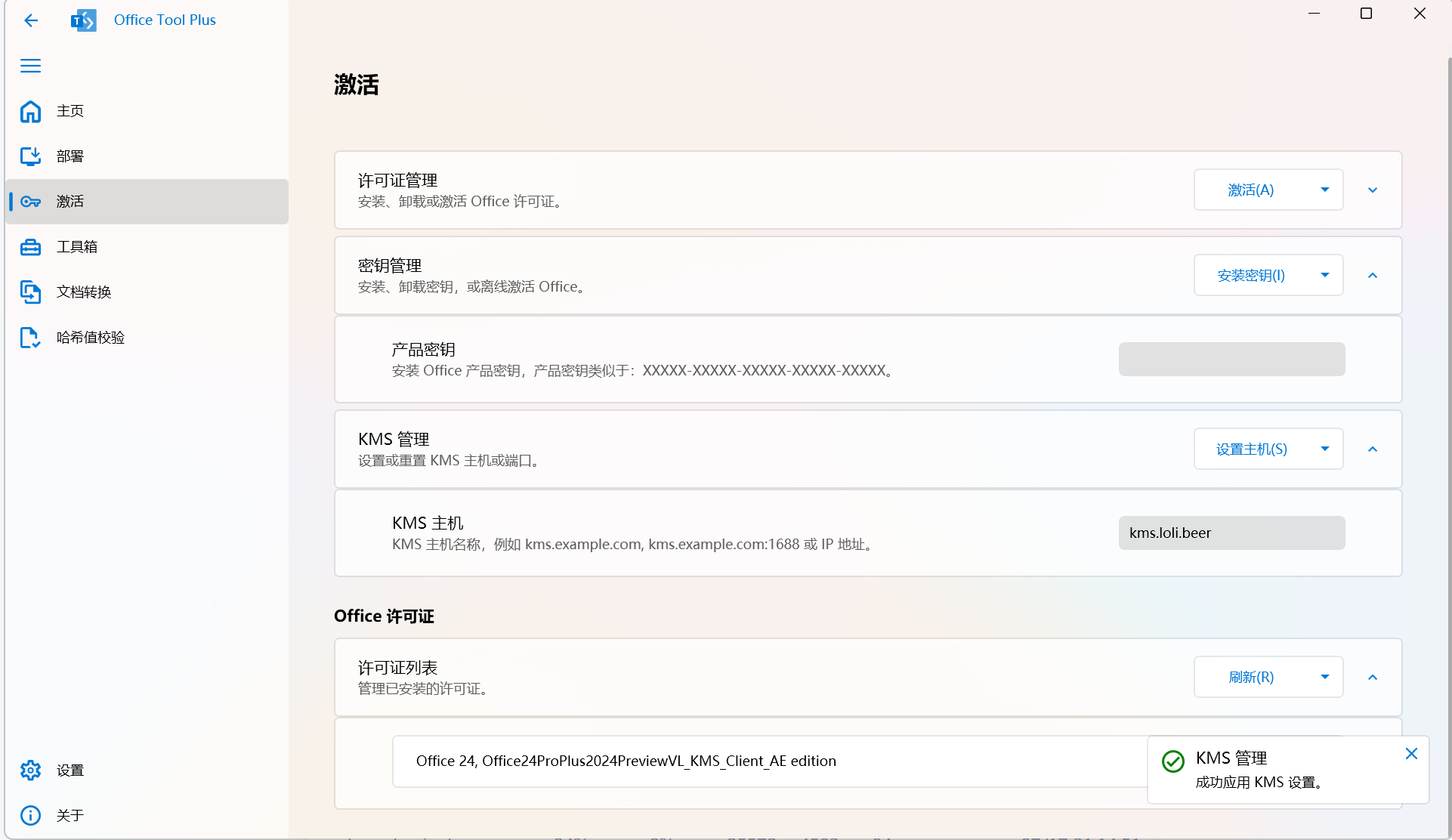Open the 工具箱 toolbox page
The height and width of the screenshot is (840, 1452).
(x=76, y=247)
